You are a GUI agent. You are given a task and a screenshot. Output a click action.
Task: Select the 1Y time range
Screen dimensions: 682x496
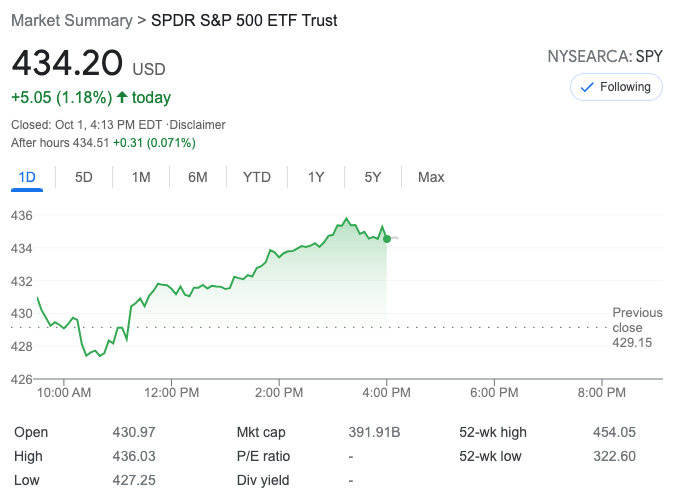click(x=316, y=177)
